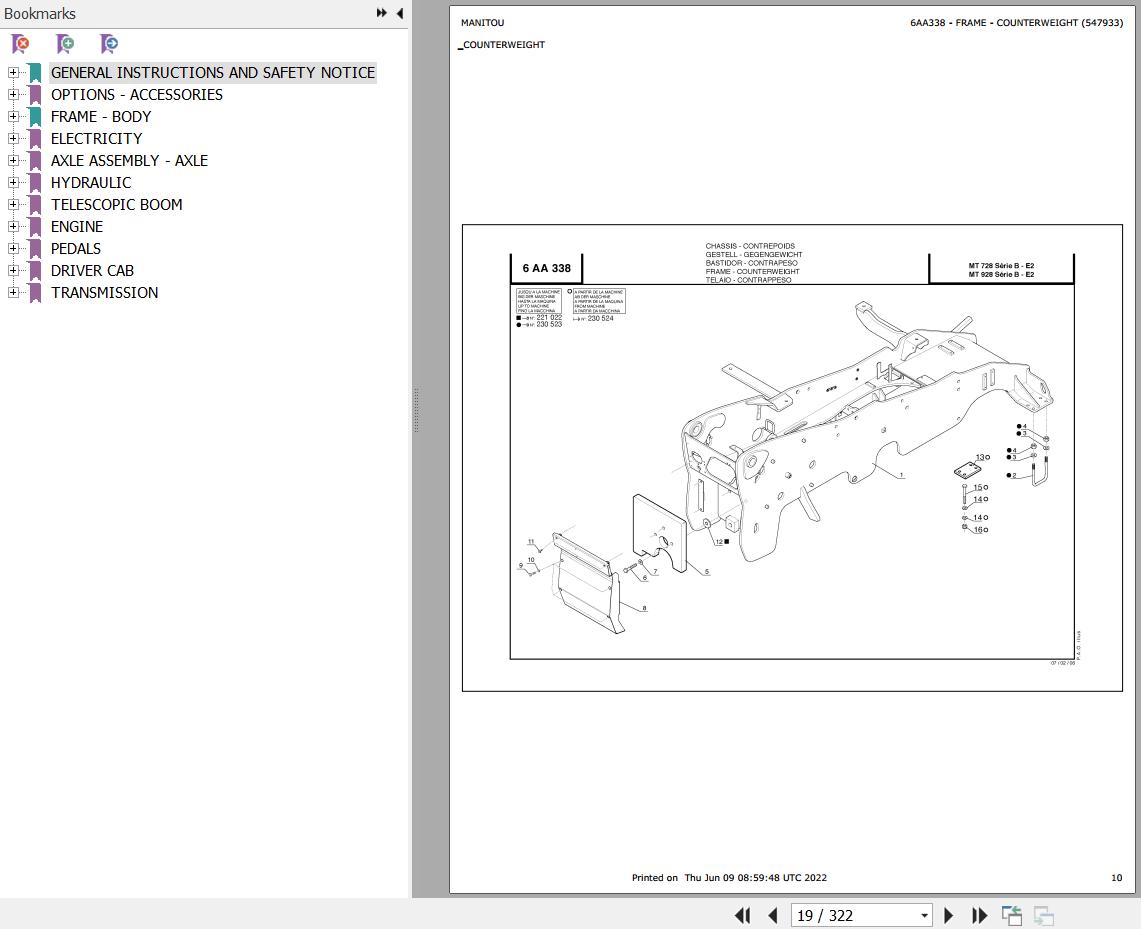Click the bookmark ribbon icon beside ENGINE
Image resolution: width=1141 pixels, height=929 pixels.
(x=34, y=226)
